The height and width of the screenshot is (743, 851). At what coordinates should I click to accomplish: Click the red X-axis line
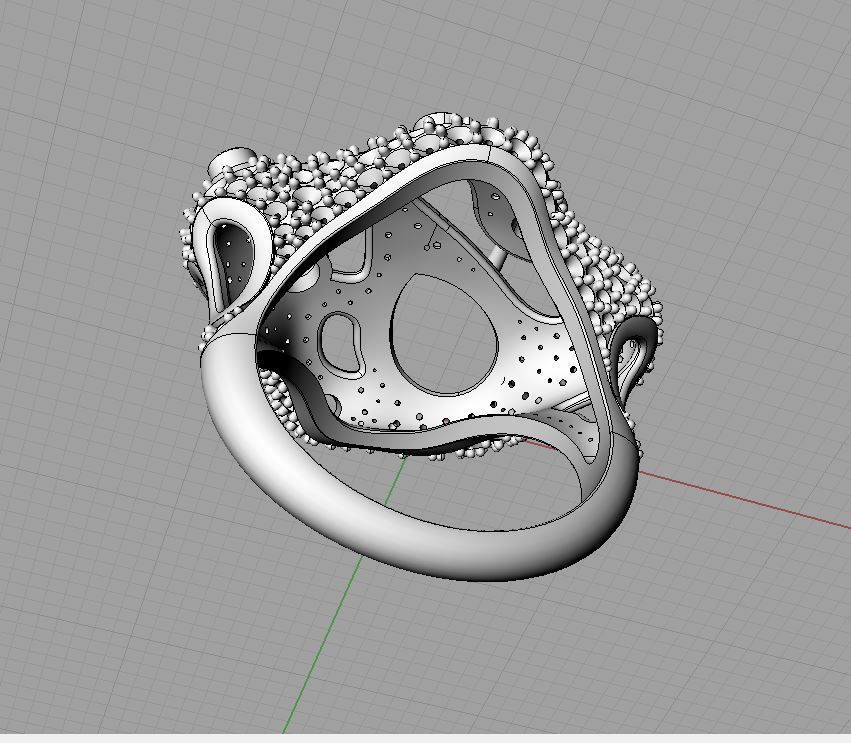coord(744,499)
